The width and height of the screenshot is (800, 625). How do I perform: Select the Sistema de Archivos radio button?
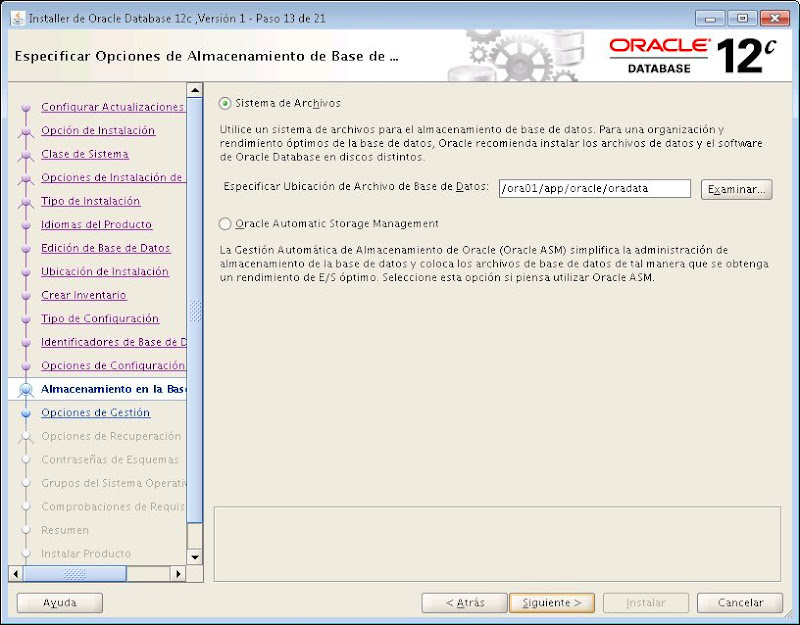pyautogui.click(x=224, y=104)
